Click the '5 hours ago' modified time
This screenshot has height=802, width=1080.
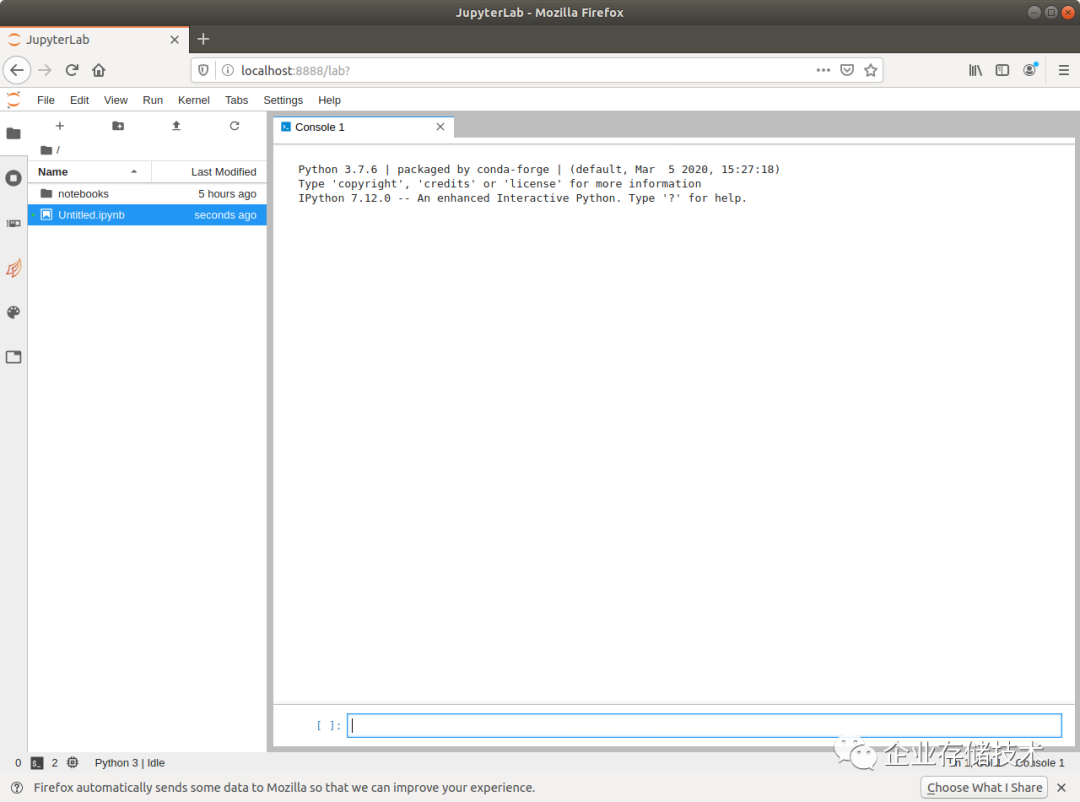point(227,194)
